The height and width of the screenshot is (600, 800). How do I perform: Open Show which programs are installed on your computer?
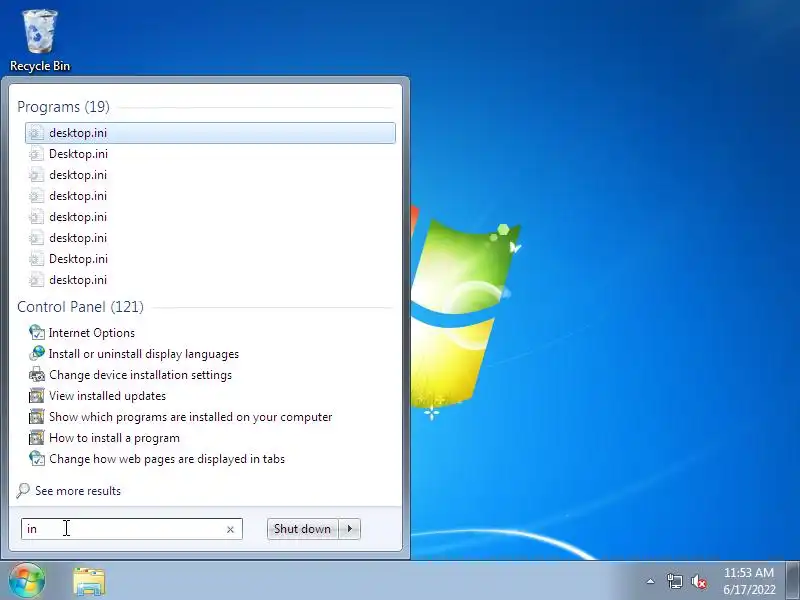coord(180,416)
